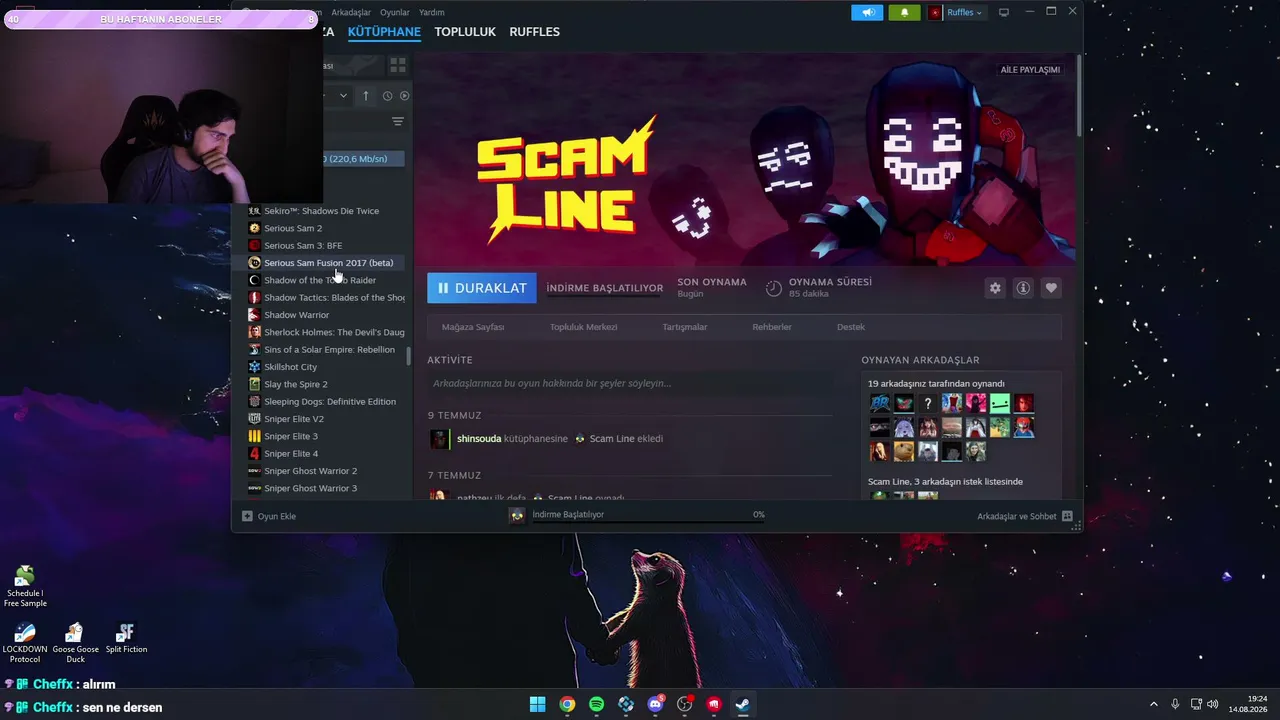Select Sniper Ghost Warrior 2 in library
Viewport: 1280px width, 720px height.
tap(328, 471)
